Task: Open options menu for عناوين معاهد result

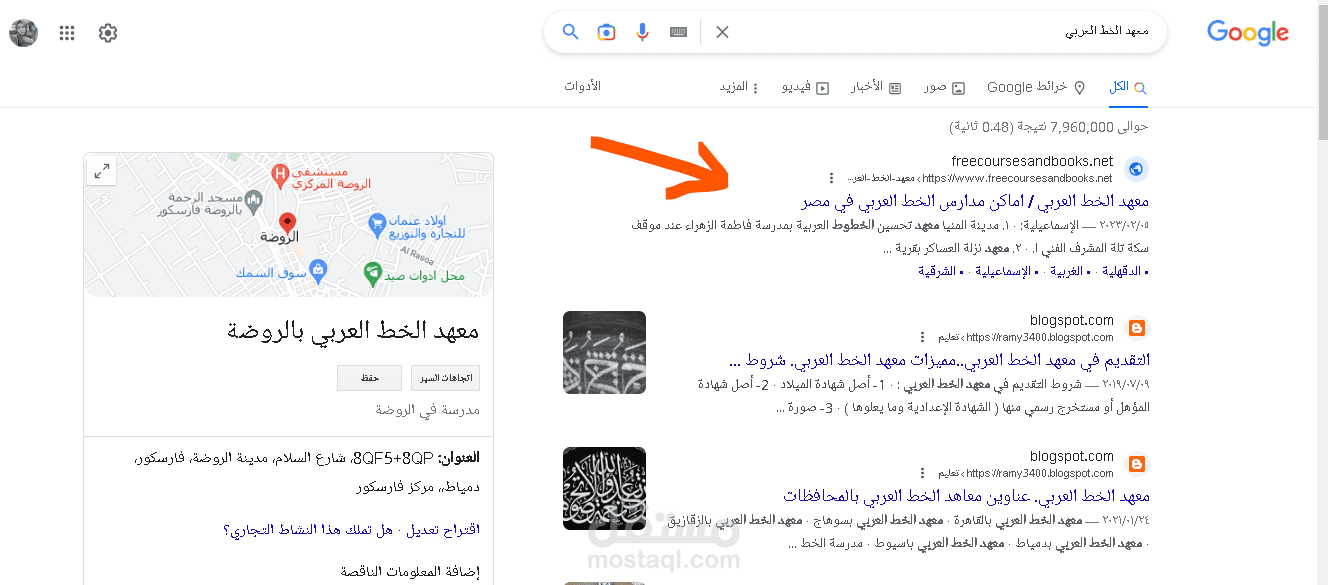Action: tap(923, 473)
